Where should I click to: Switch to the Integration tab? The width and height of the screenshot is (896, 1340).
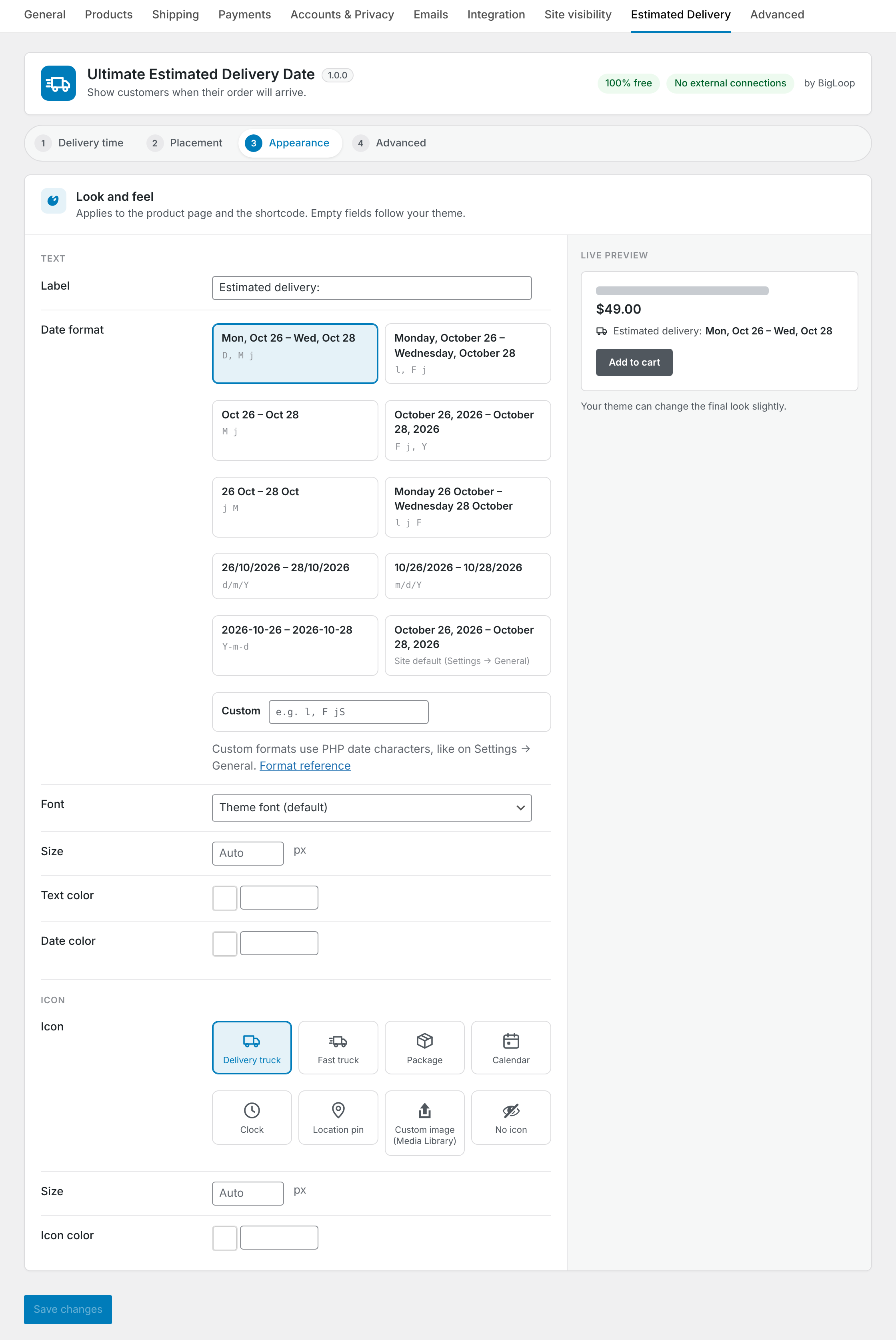[496, 15]
